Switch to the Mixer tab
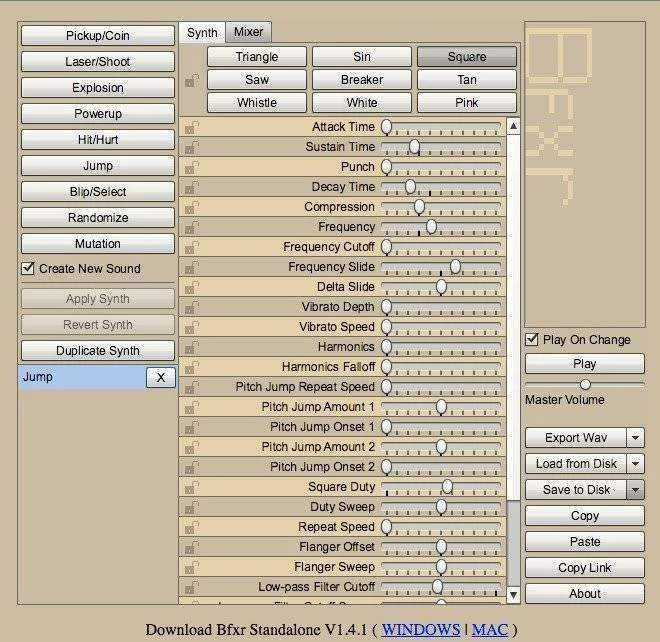Screen dimensions: 660x642 pyautogui.click(x=248, y=32)
